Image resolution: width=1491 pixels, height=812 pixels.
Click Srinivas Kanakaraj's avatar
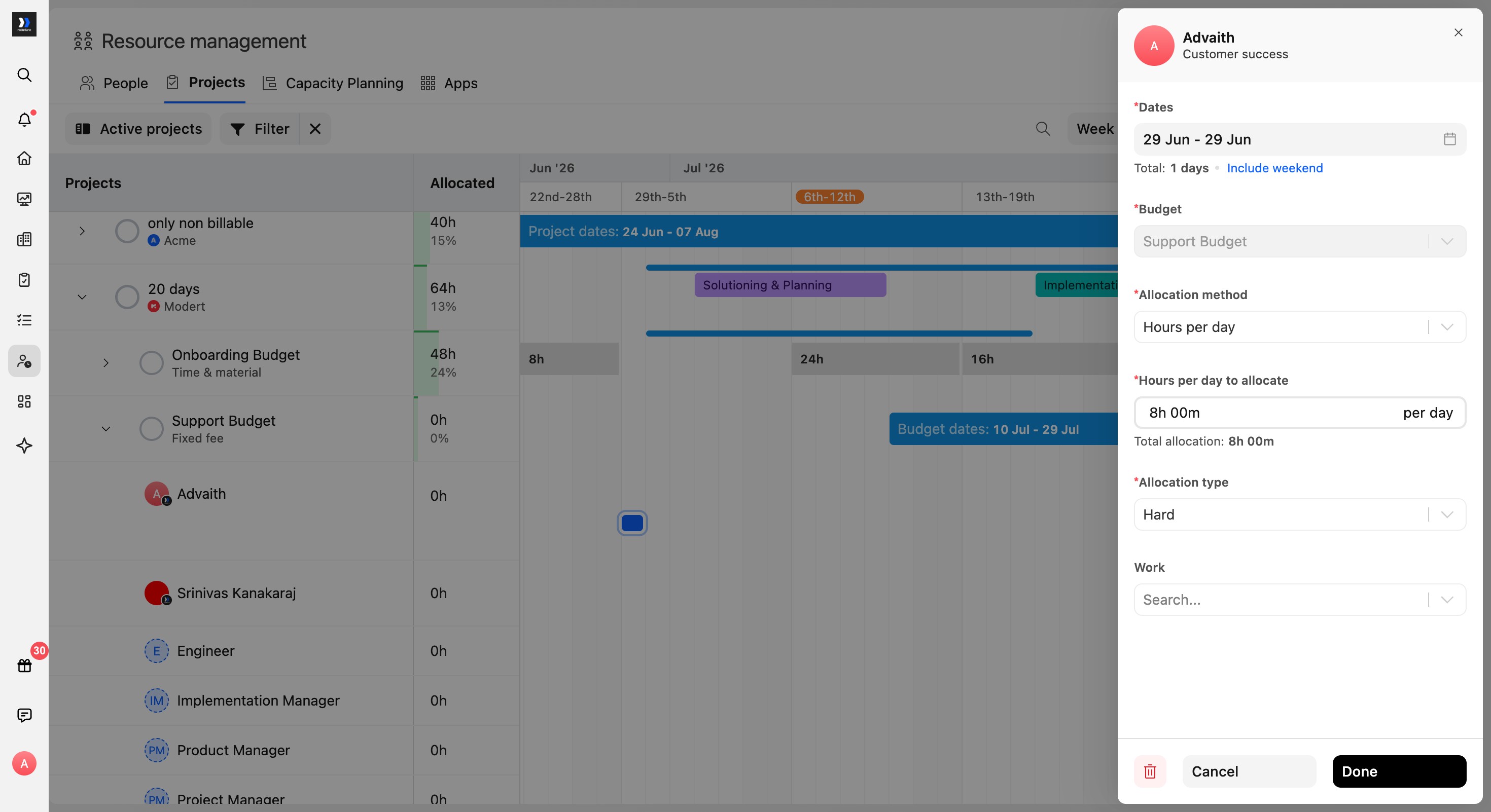point(157,593)
